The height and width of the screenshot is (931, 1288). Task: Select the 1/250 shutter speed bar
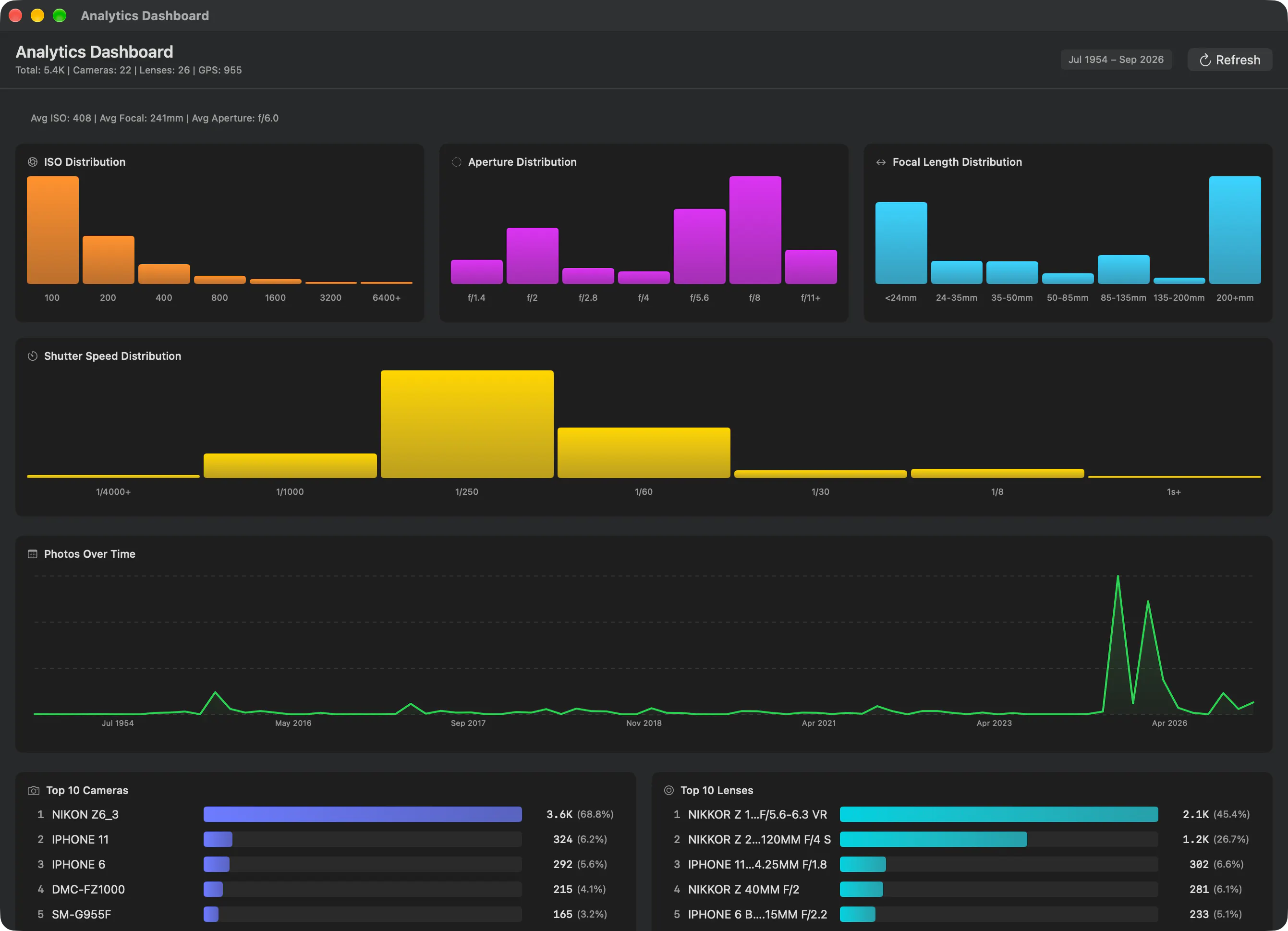[467, 424]
